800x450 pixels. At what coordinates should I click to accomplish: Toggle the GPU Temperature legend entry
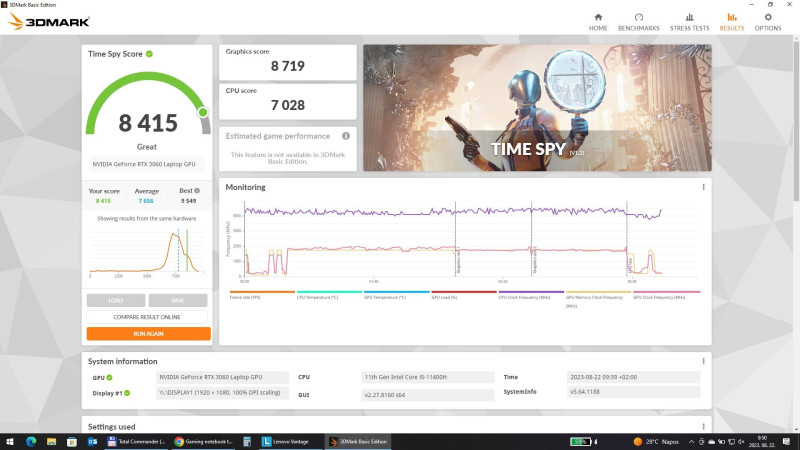point(396,295)
